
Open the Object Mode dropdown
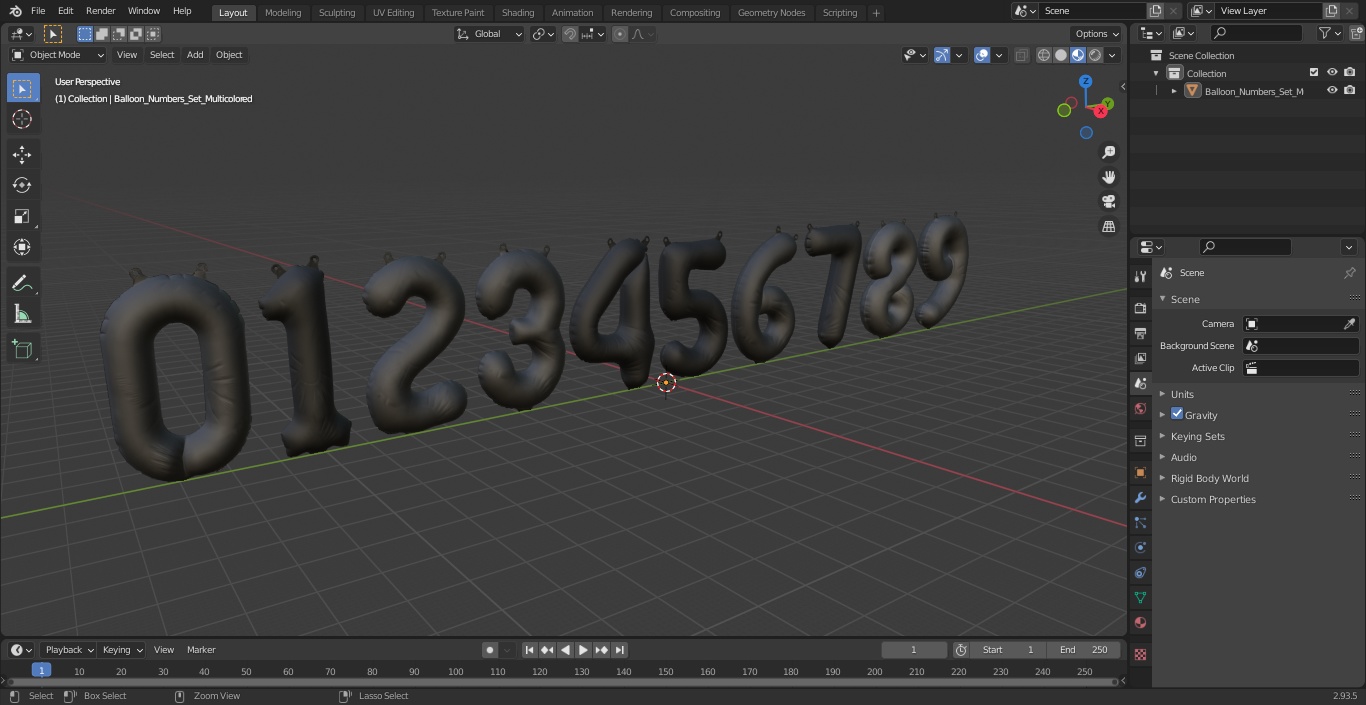[x=58, y=55]
